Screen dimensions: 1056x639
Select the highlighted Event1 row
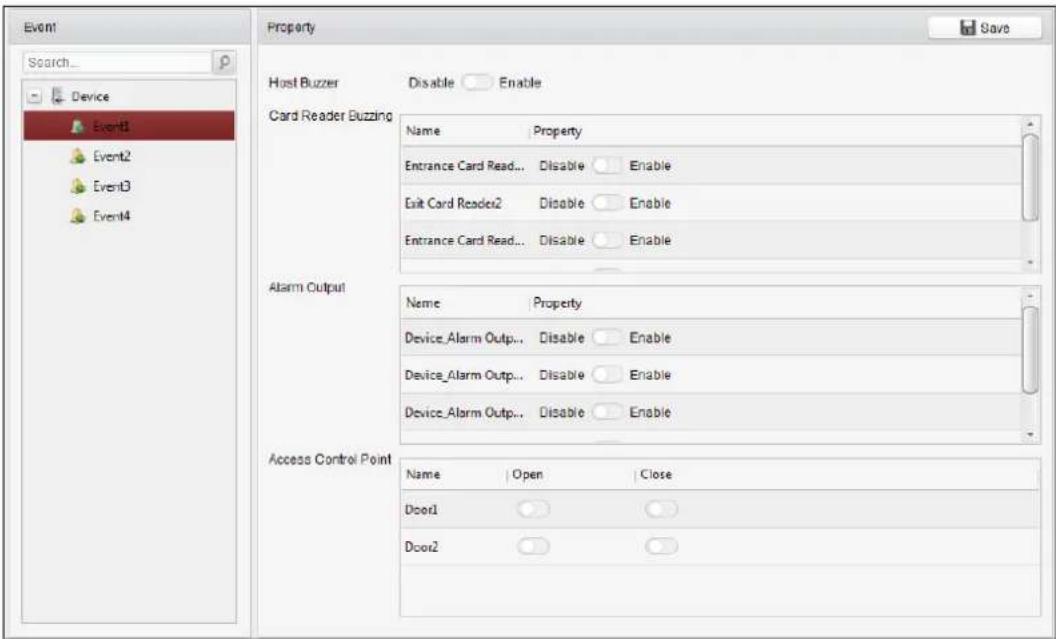point(129,126)
